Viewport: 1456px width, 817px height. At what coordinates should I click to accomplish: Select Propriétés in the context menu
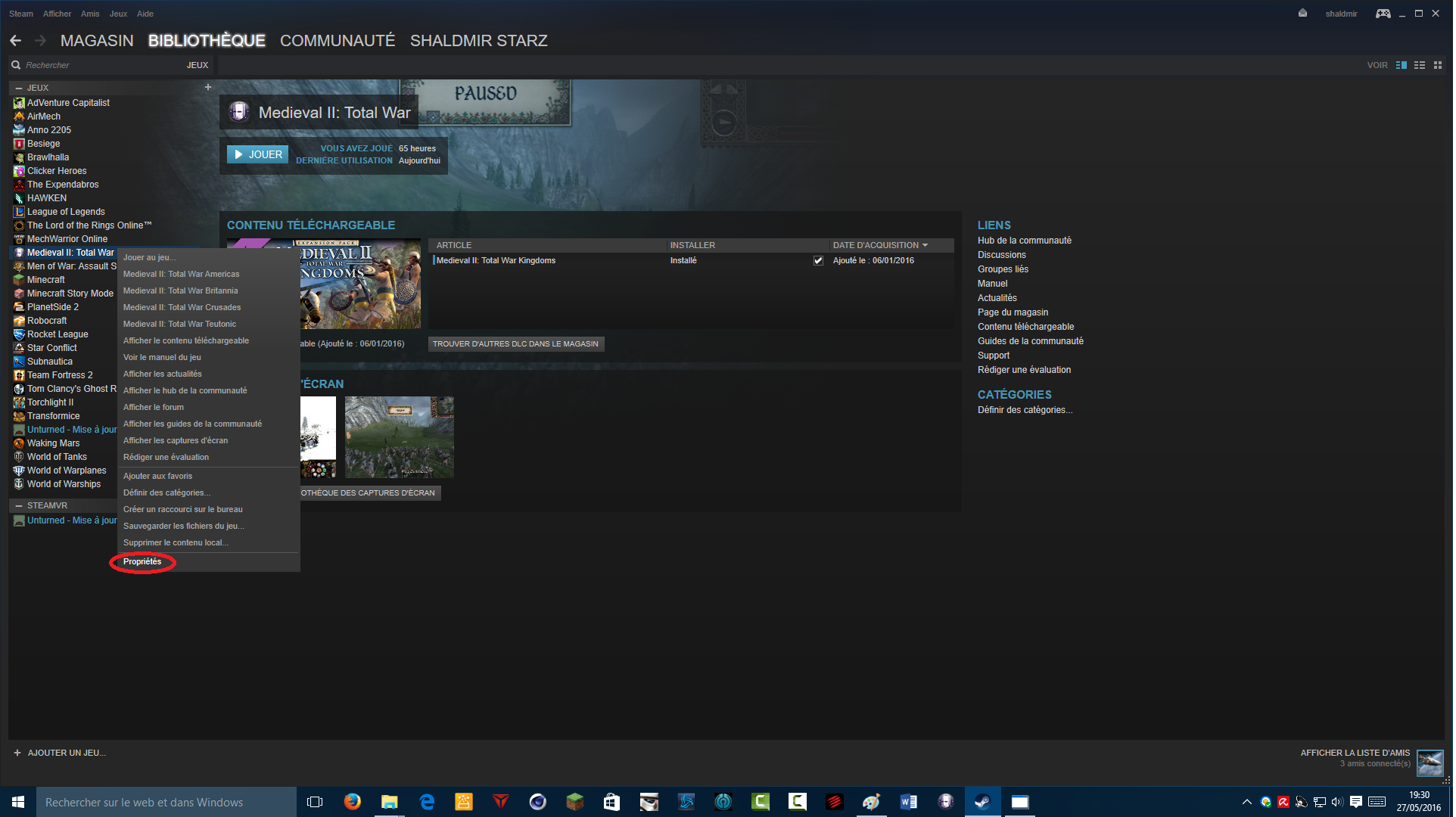[x=142, y=562]
